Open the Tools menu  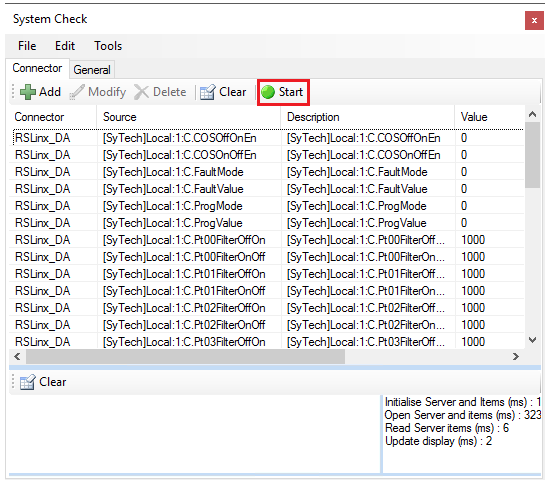[108, 46]
